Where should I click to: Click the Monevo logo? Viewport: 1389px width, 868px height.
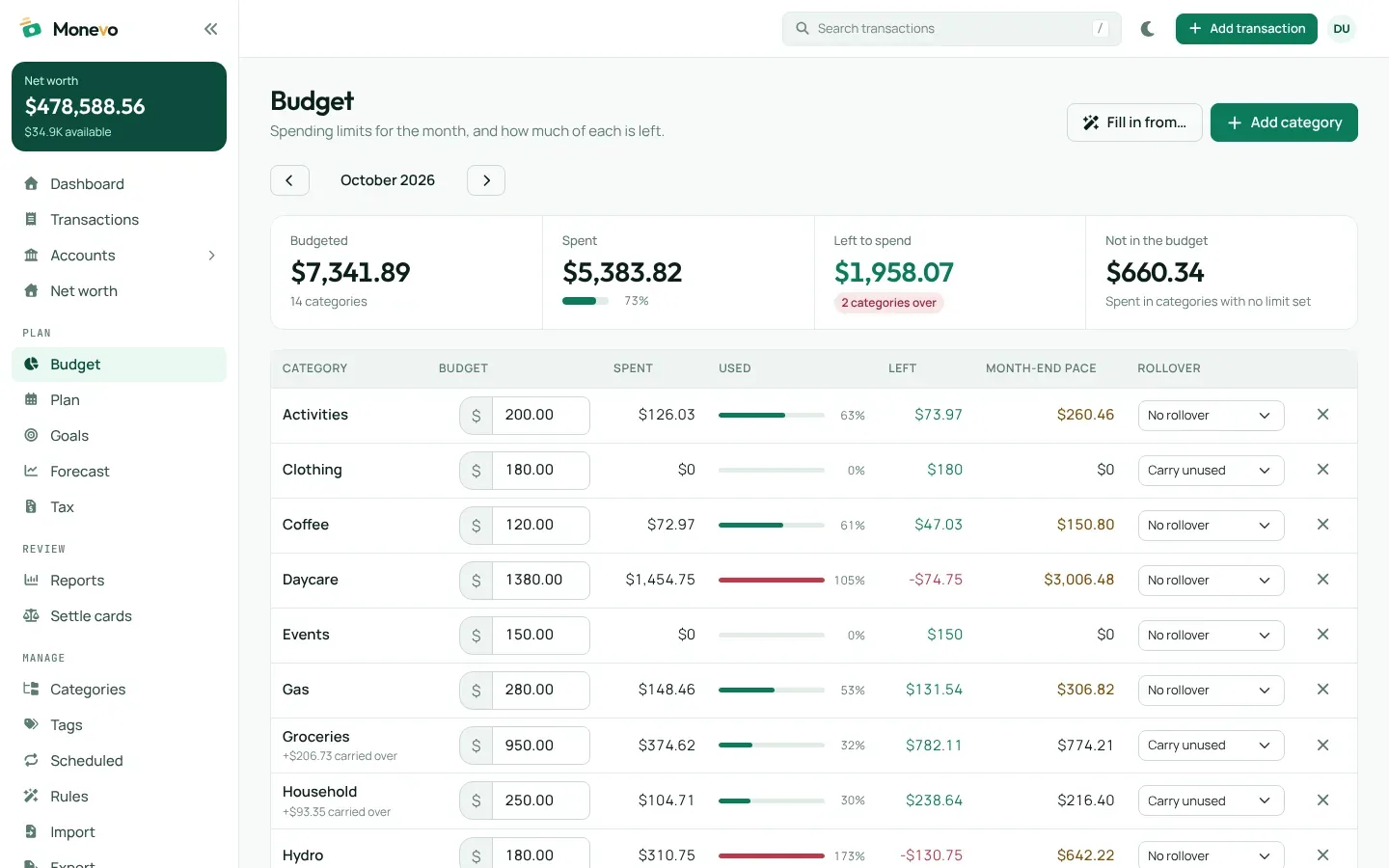click(69, 29)
